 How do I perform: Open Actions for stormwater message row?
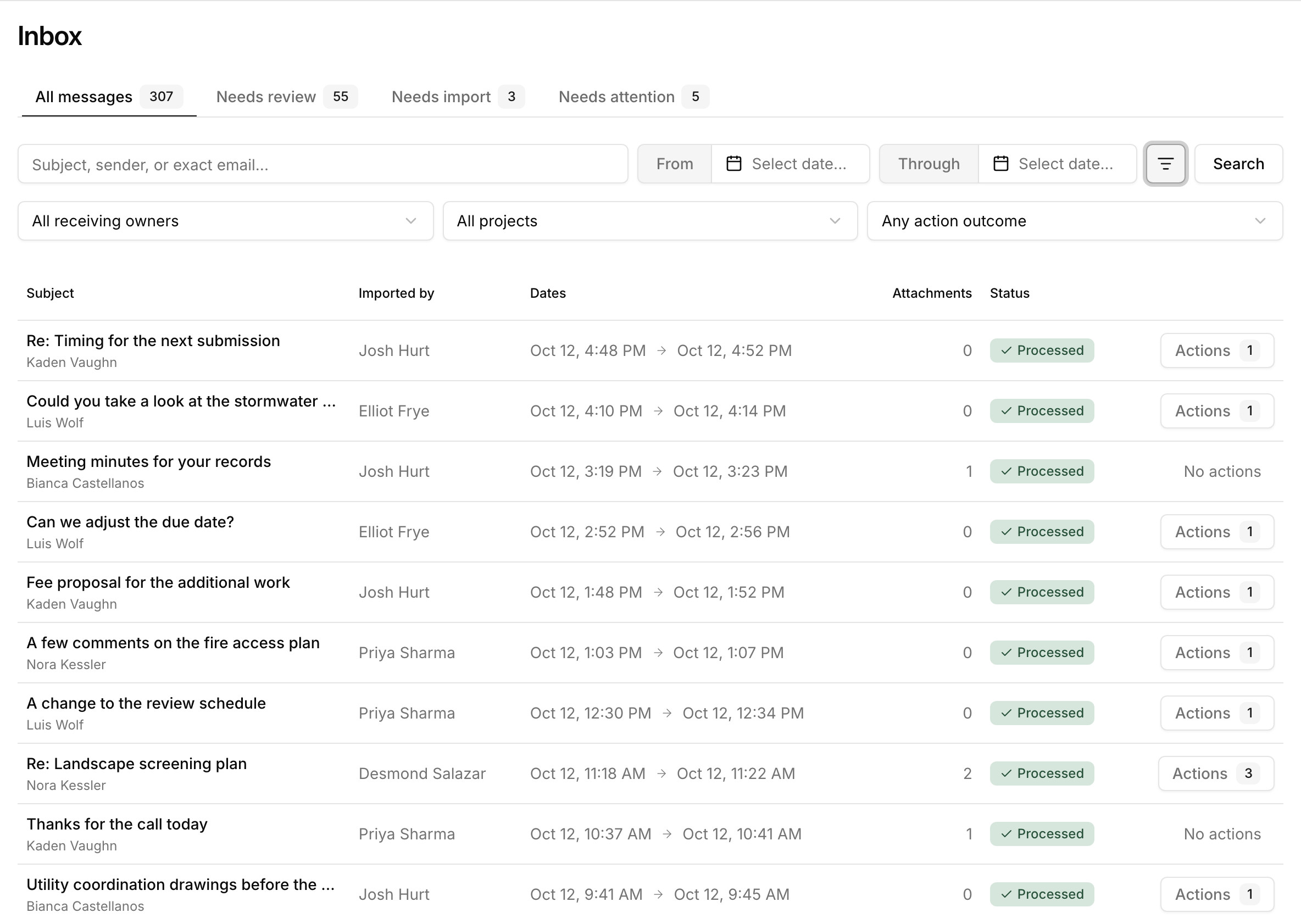point(1217,411)
